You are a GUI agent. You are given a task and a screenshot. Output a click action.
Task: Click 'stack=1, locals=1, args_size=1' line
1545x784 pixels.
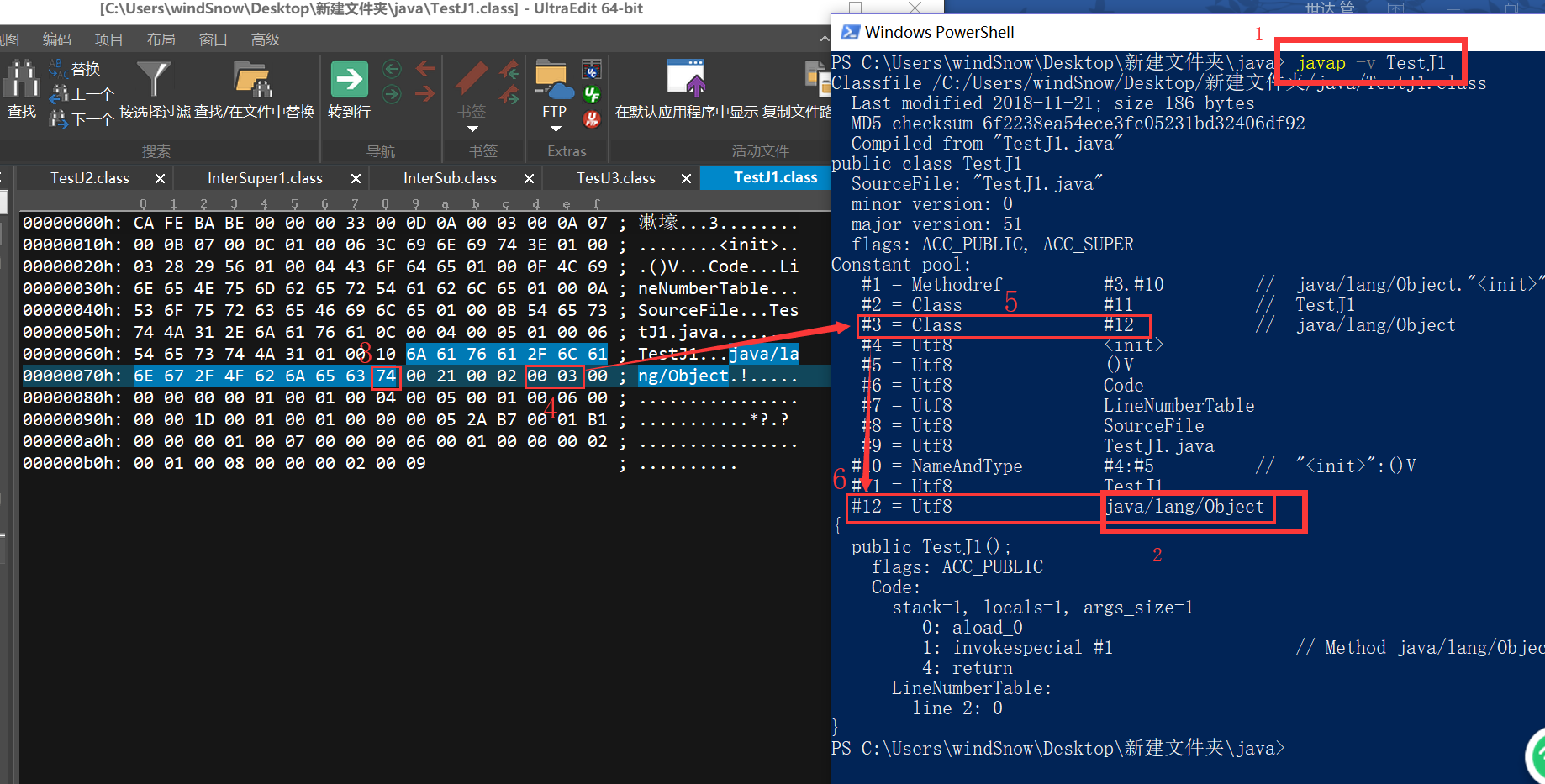coord(1042,608)
